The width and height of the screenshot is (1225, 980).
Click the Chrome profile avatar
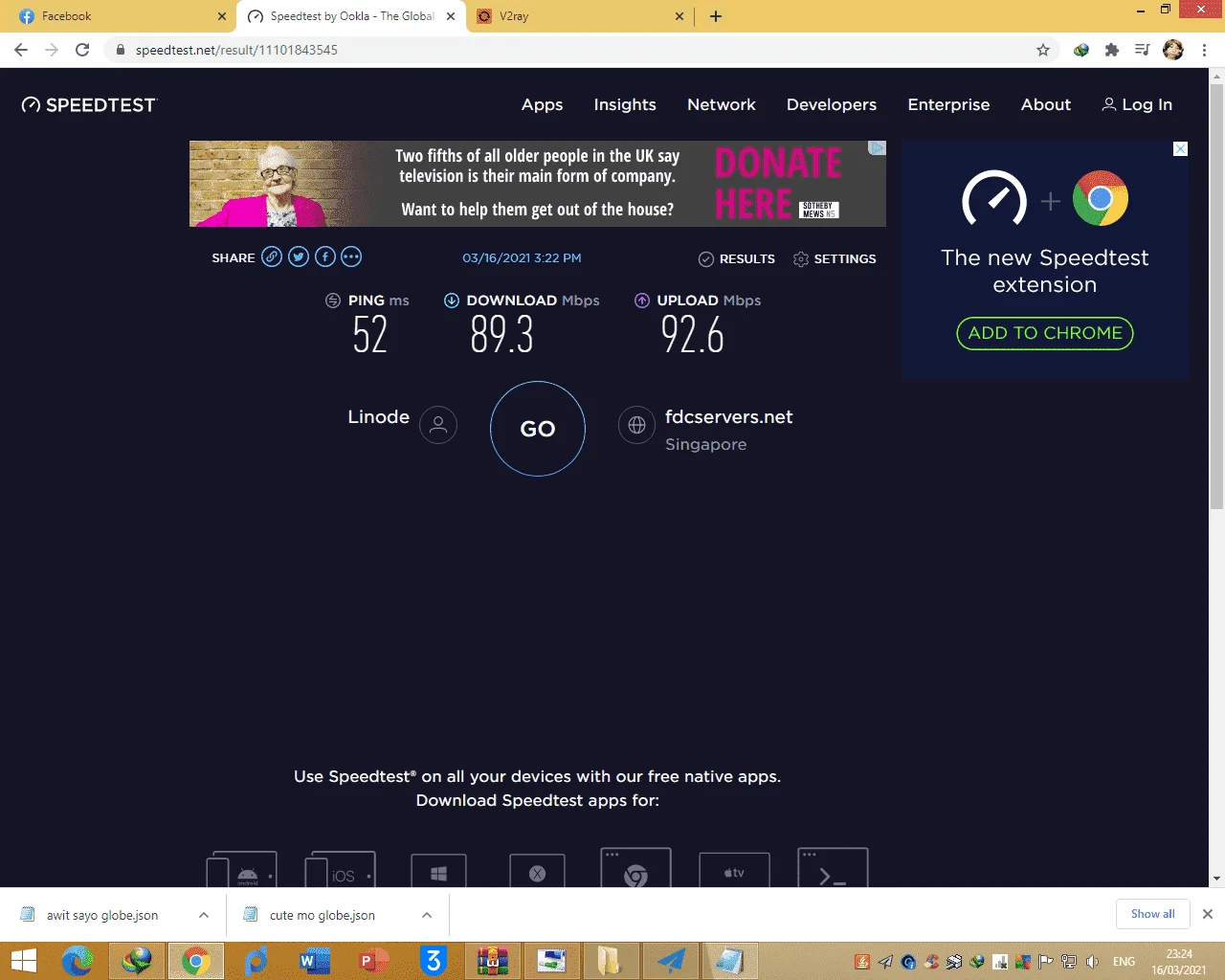click(1173, 50)
